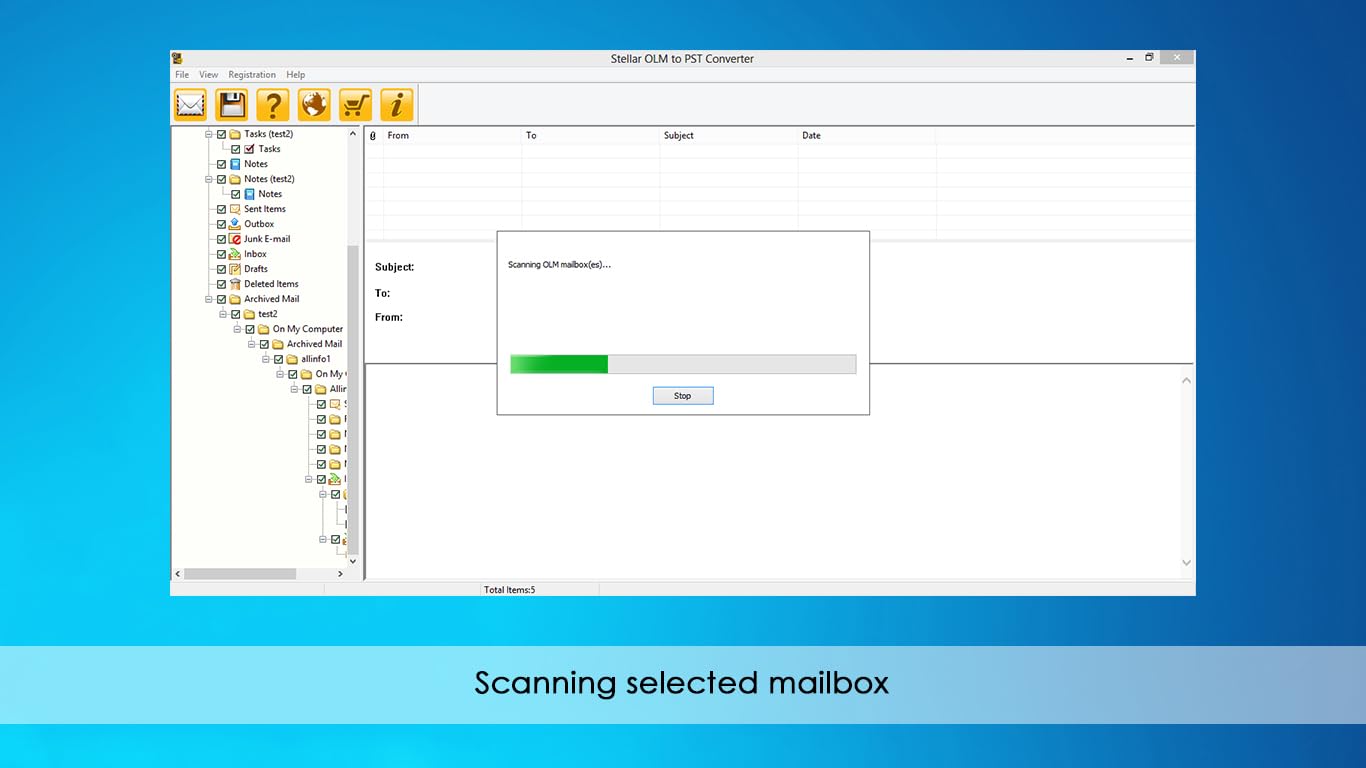
Task: Click the Notes (test2) folder icon
Action: 235,179
